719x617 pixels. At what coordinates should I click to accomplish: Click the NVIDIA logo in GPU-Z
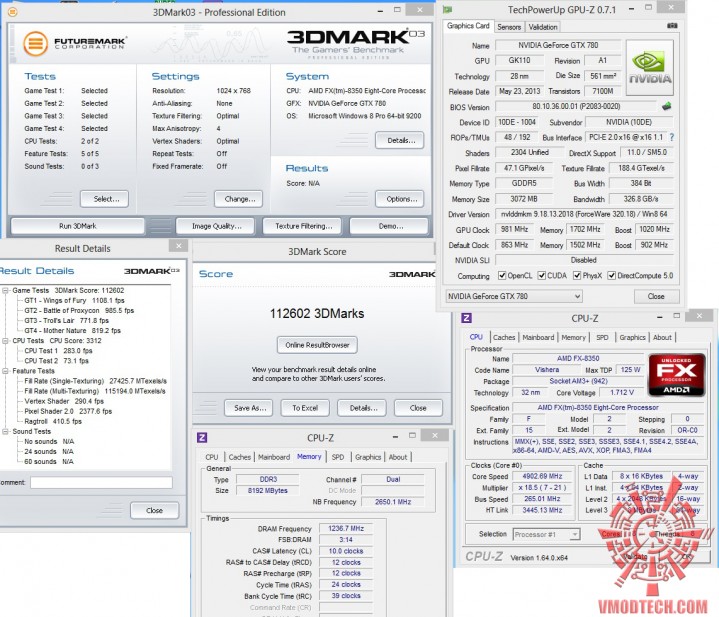tap(650, 67)
